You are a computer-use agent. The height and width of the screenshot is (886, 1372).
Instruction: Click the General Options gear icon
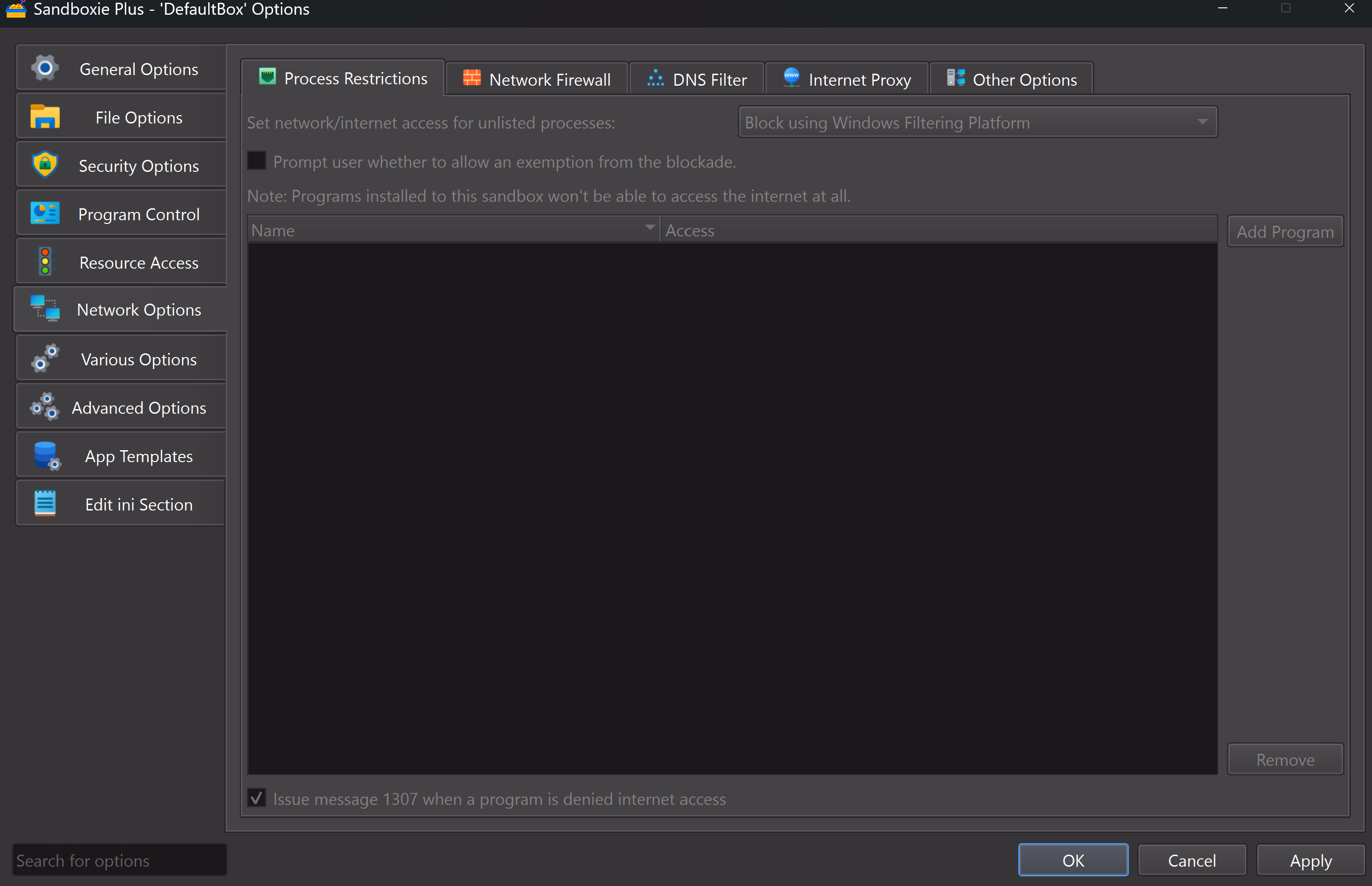point(45,69)
